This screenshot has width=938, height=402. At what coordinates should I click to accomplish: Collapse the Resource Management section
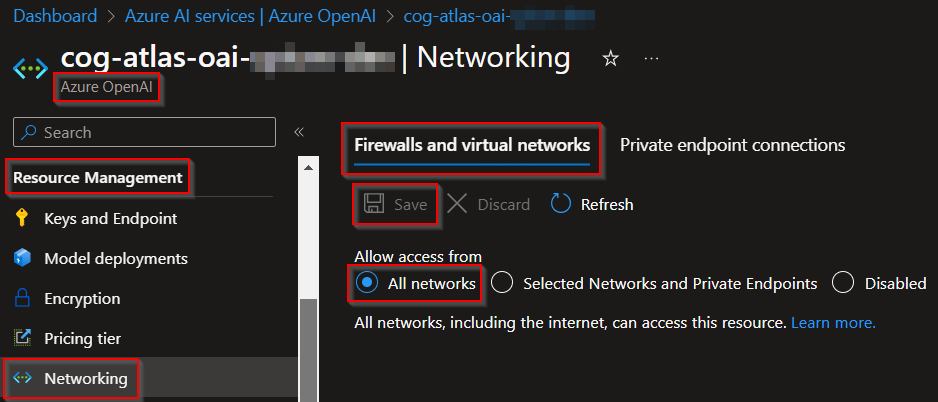click(x=98, y=178)
